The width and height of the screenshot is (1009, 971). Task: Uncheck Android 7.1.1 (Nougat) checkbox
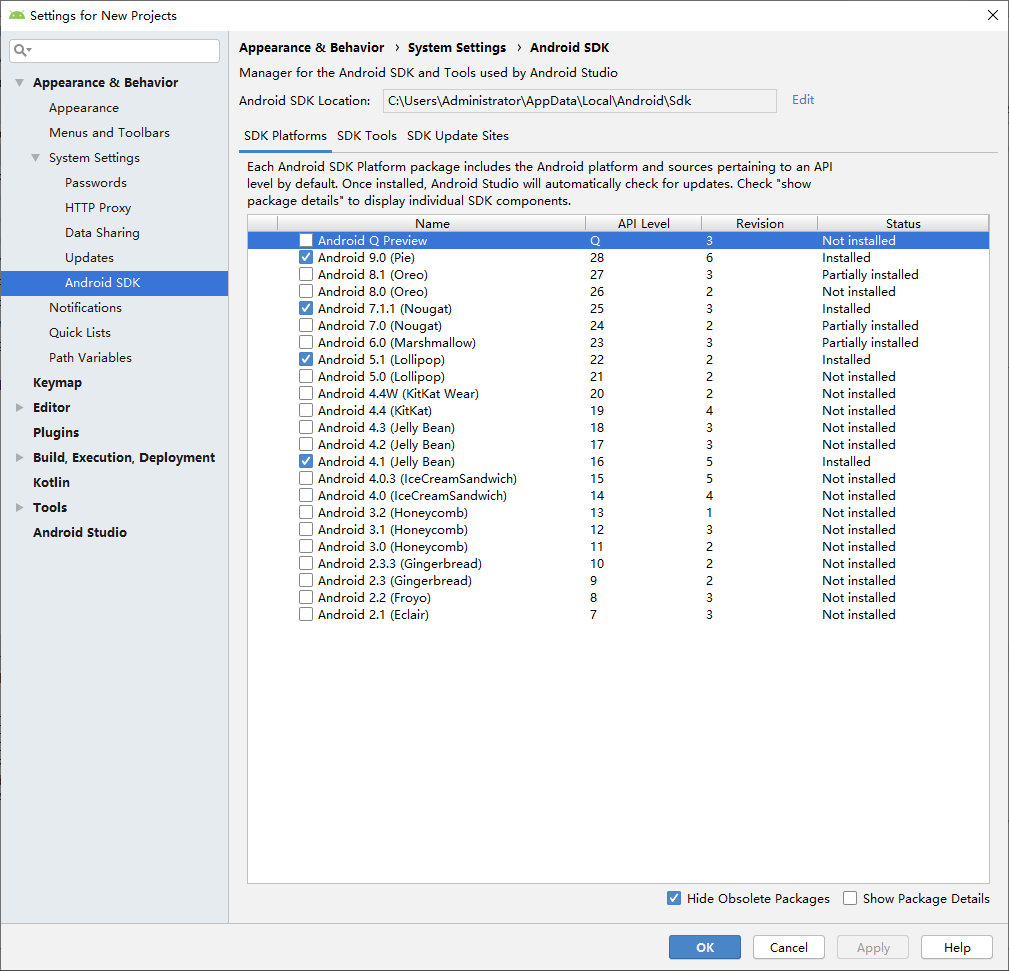pyautogui.click(x=306, y=308)
